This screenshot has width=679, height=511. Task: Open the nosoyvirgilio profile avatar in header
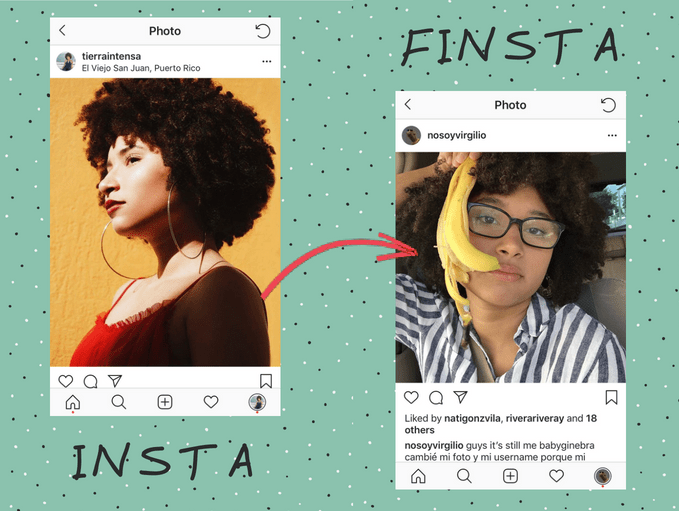click(411, 136)
